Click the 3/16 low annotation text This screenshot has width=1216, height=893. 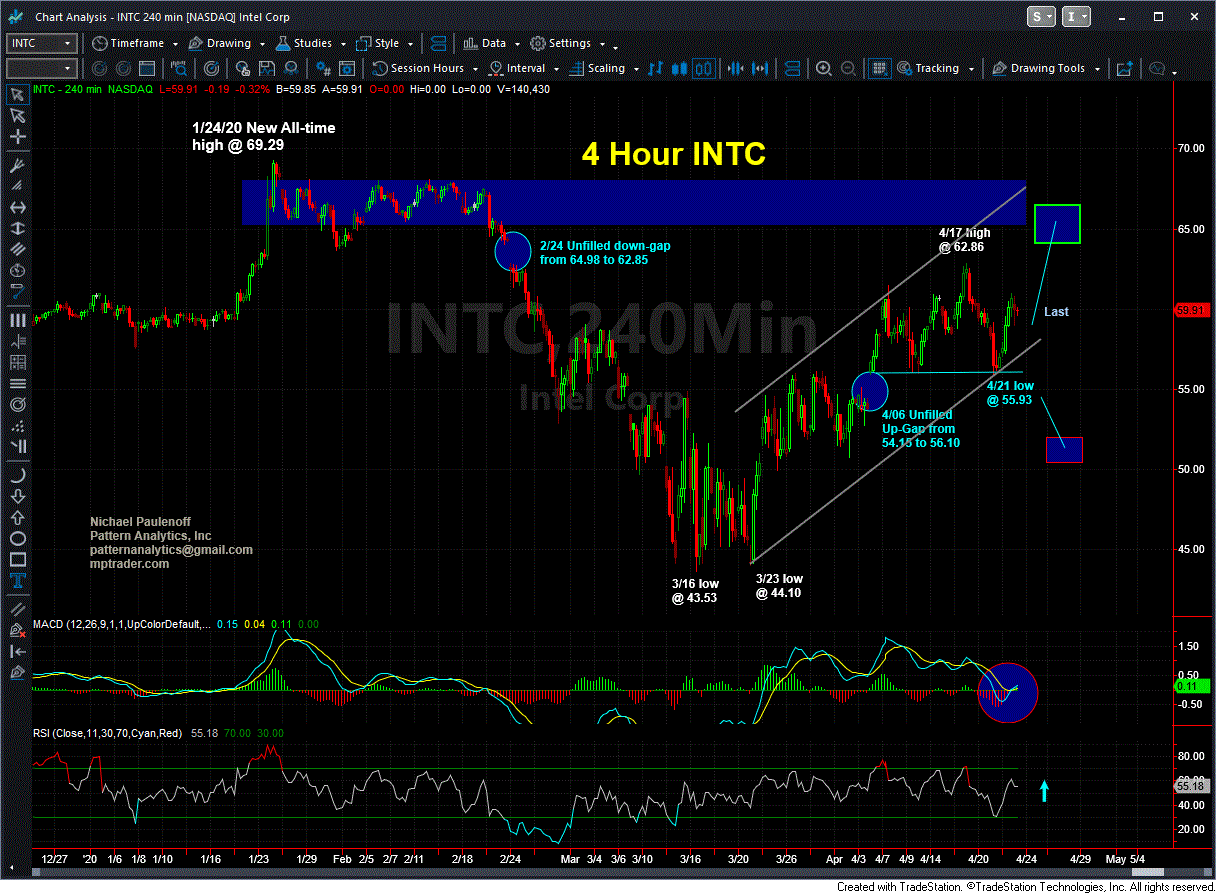[x=694, y=591]
